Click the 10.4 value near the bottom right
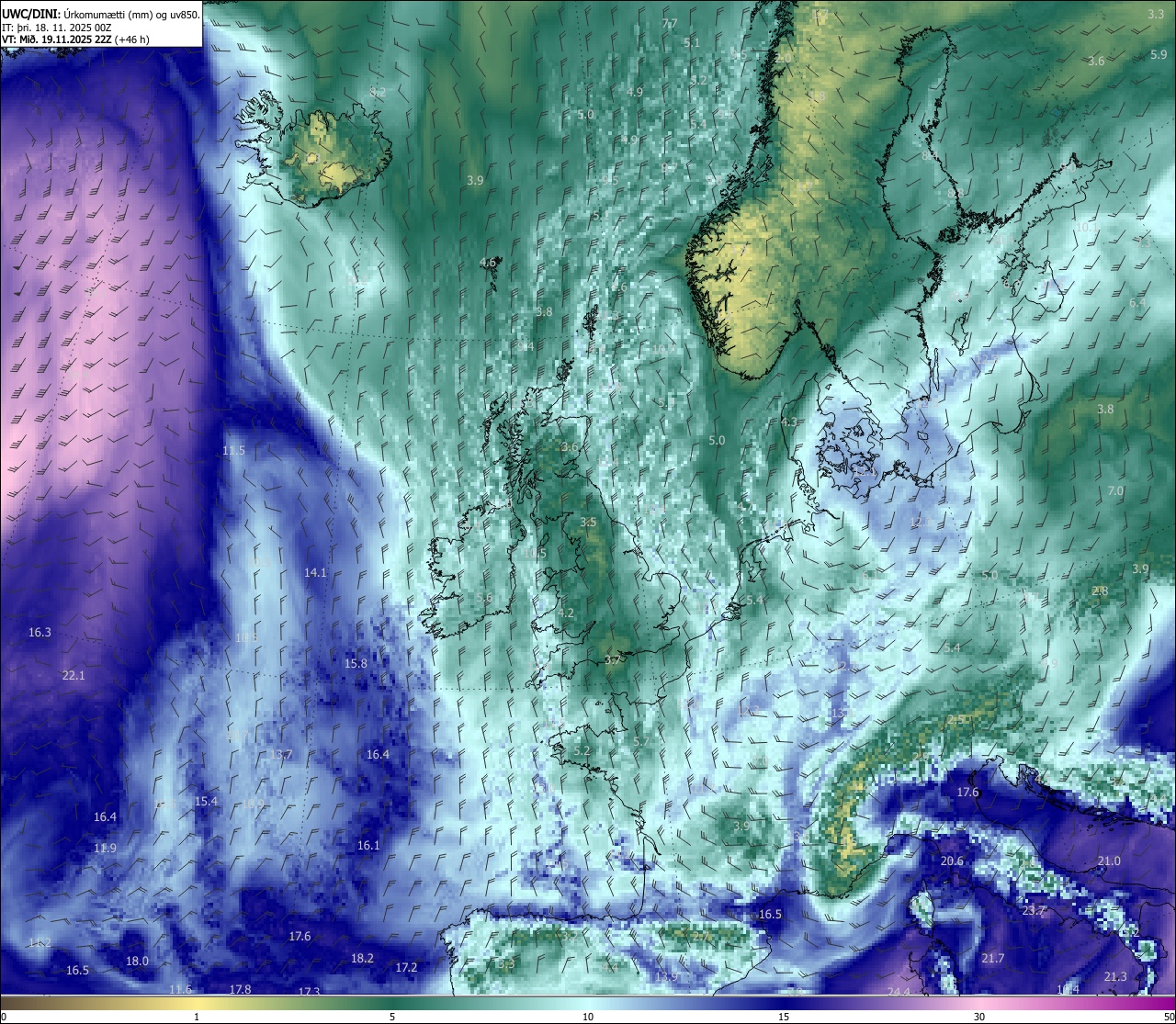The height and width of the screenshot is (1024, 1176). click(1068, 989)
